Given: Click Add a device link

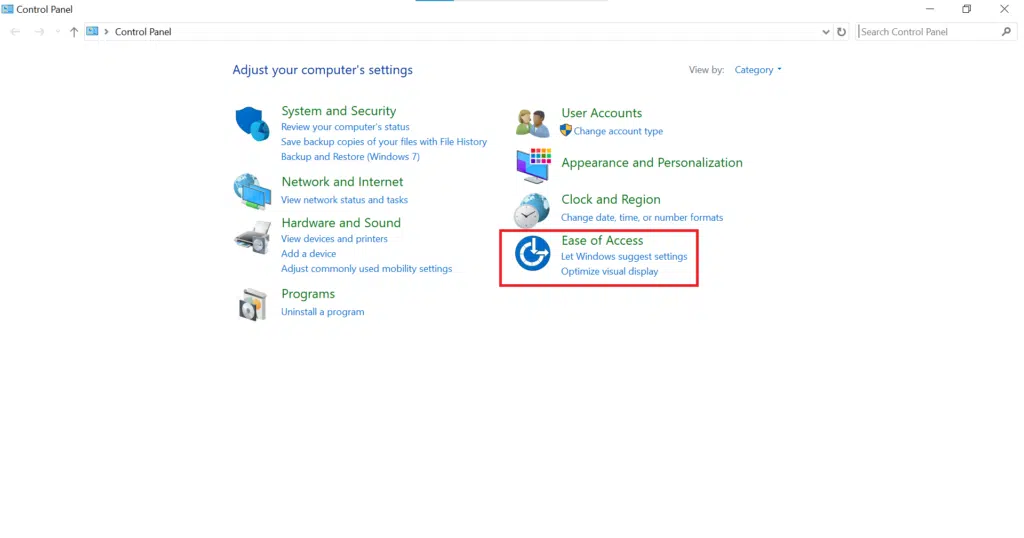Looking at the screenshot, I should pyautogui.click(x=308, y=254).
